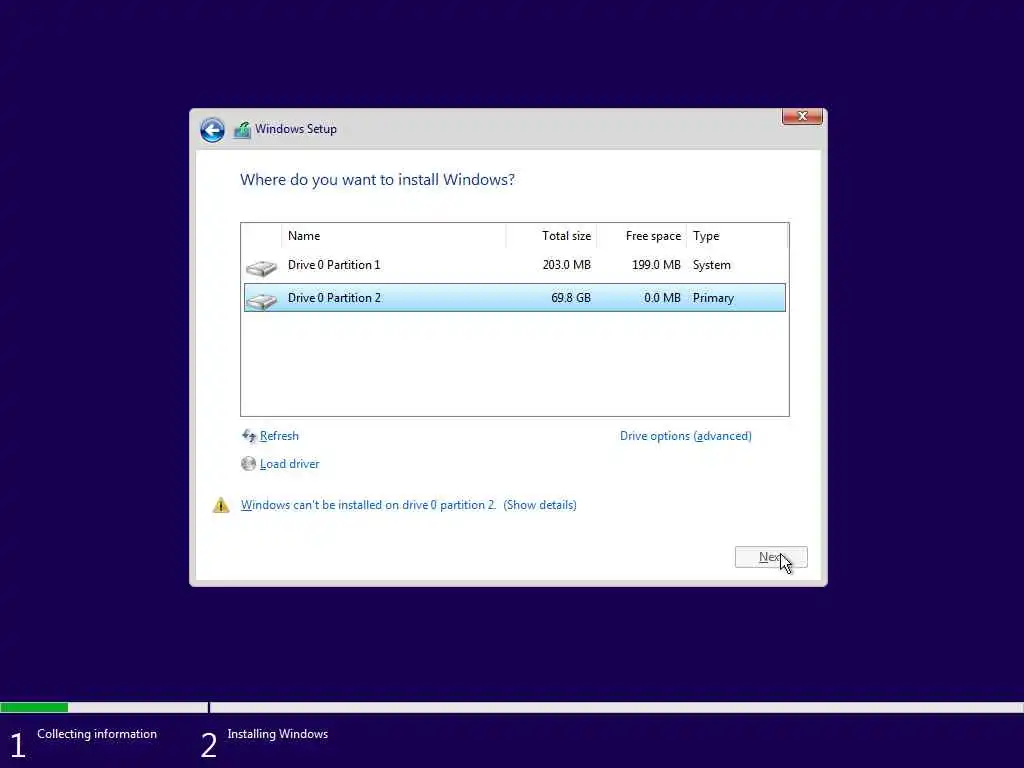1024x768 pixels.
Task: Click the 199.0 MB free space value
Action: [x=656, y=265]
